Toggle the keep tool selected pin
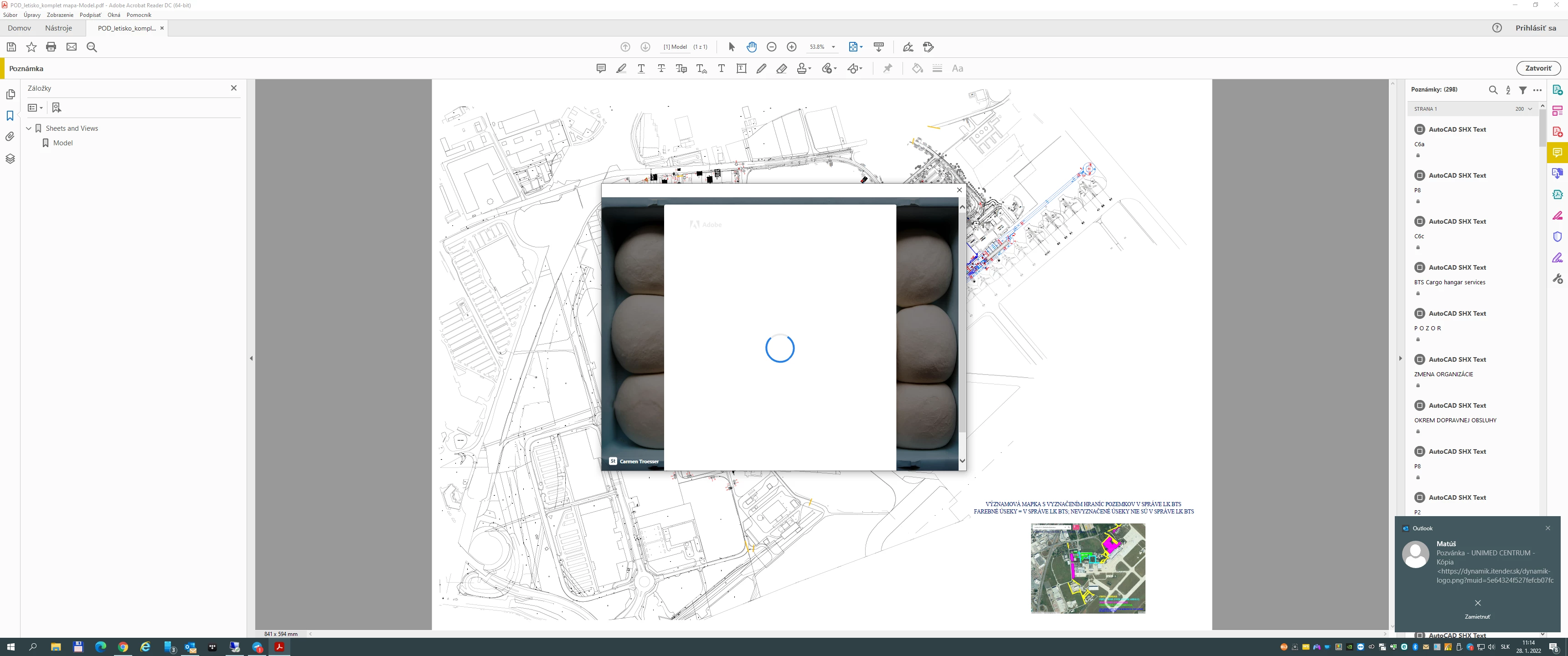The width and height of the screenshot is (1568, 656). (x=887, y=68)
